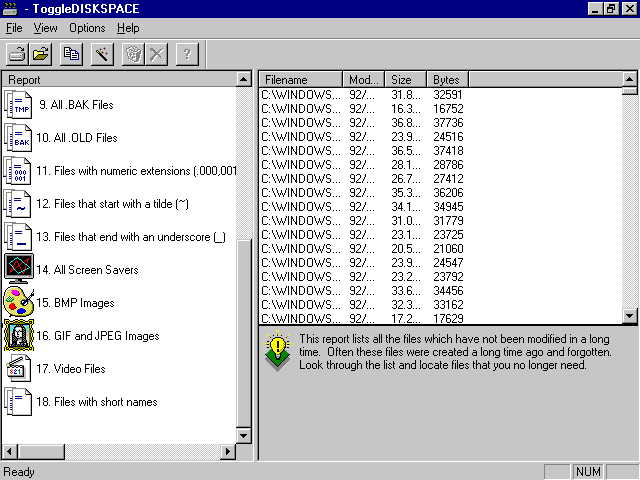Click the GIF and JPEG framed portrait icon
Viewport: 640px width, 480px height.
click(18, 335)
